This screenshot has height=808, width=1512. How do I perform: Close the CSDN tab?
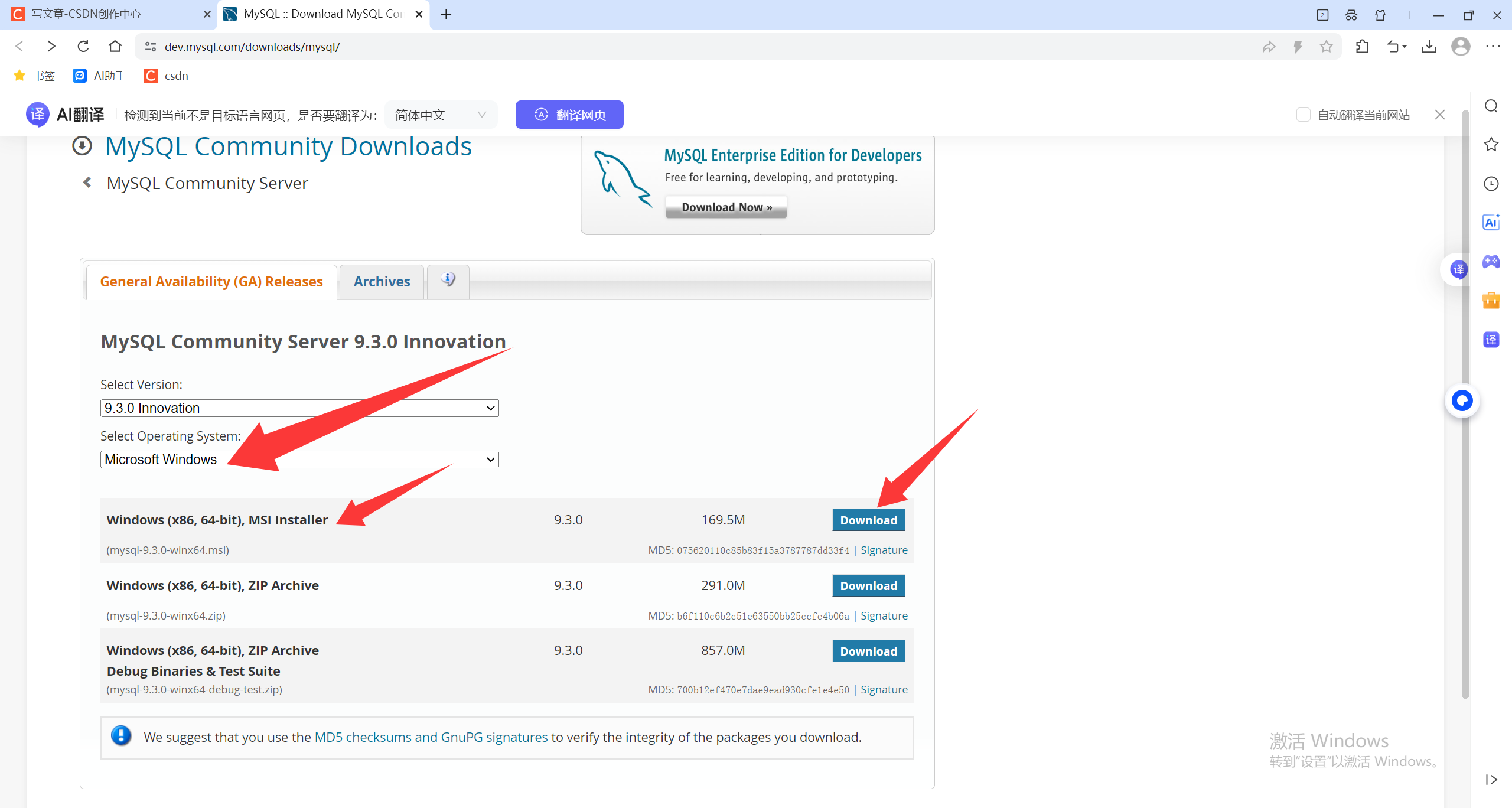click(x=207, y=14)
